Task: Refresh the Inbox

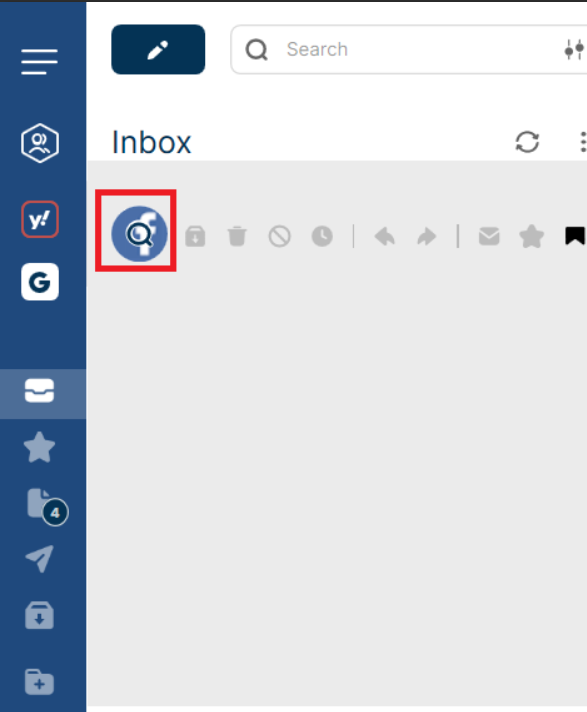Action: pos(527,142)
